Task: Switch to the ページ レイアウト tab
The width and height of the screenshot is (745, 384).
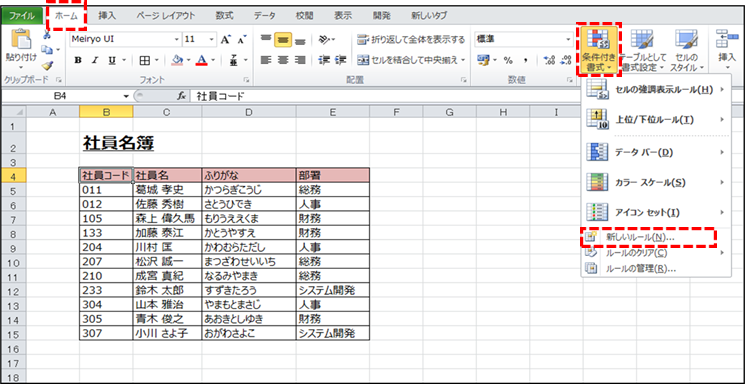Action: pyautogui.click(x=166, y=16)
